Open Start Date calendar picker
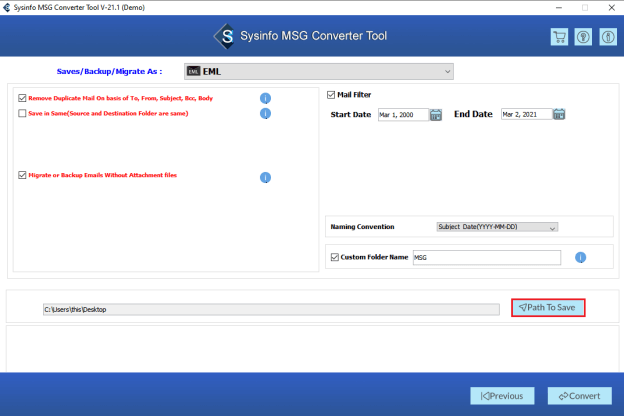Image resolution: width=624 pixels, height=416 pixels. click(436, 115)
